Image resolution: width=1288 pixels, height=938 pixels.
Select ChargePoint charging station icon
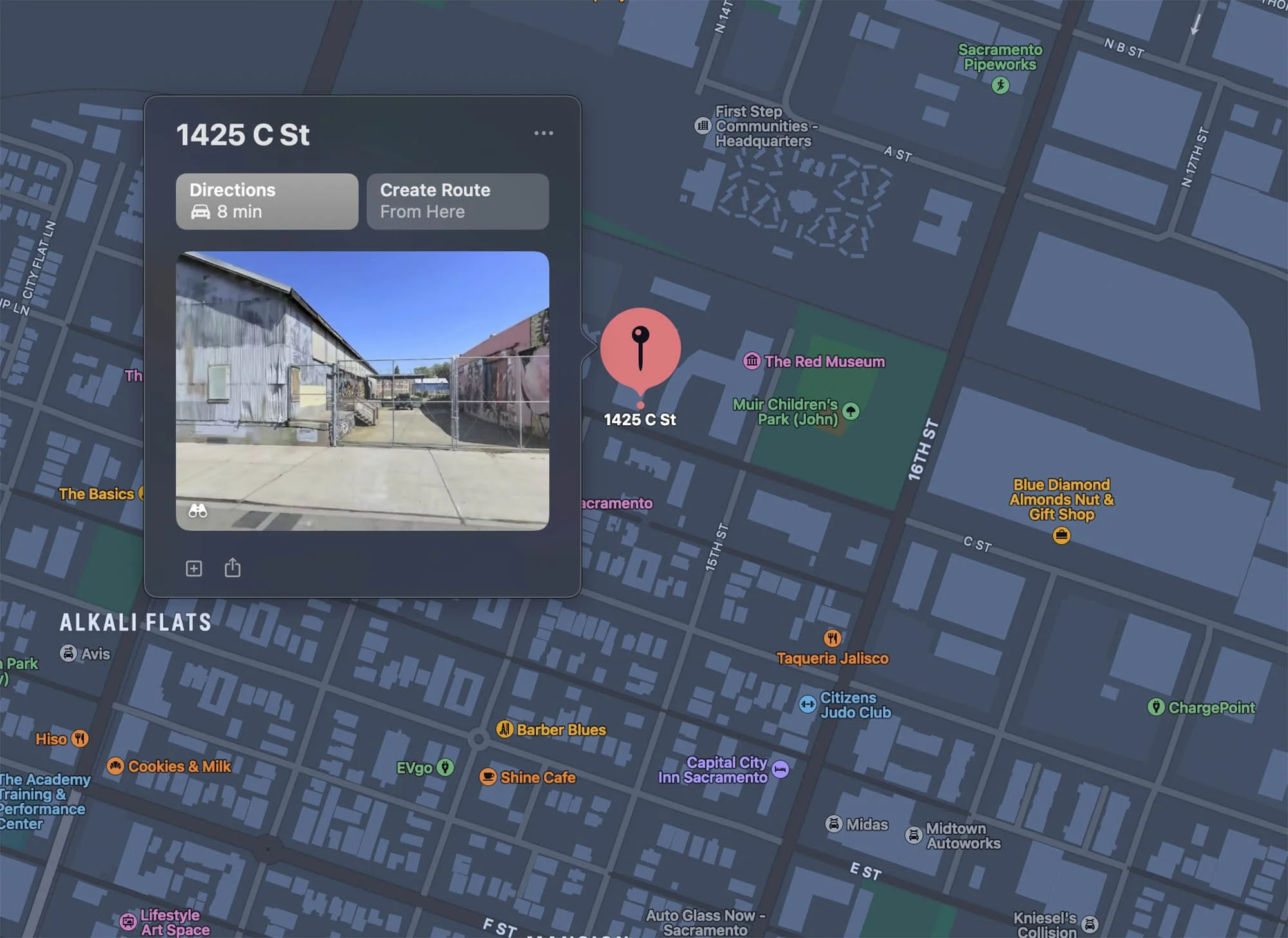click(1156, 707)
